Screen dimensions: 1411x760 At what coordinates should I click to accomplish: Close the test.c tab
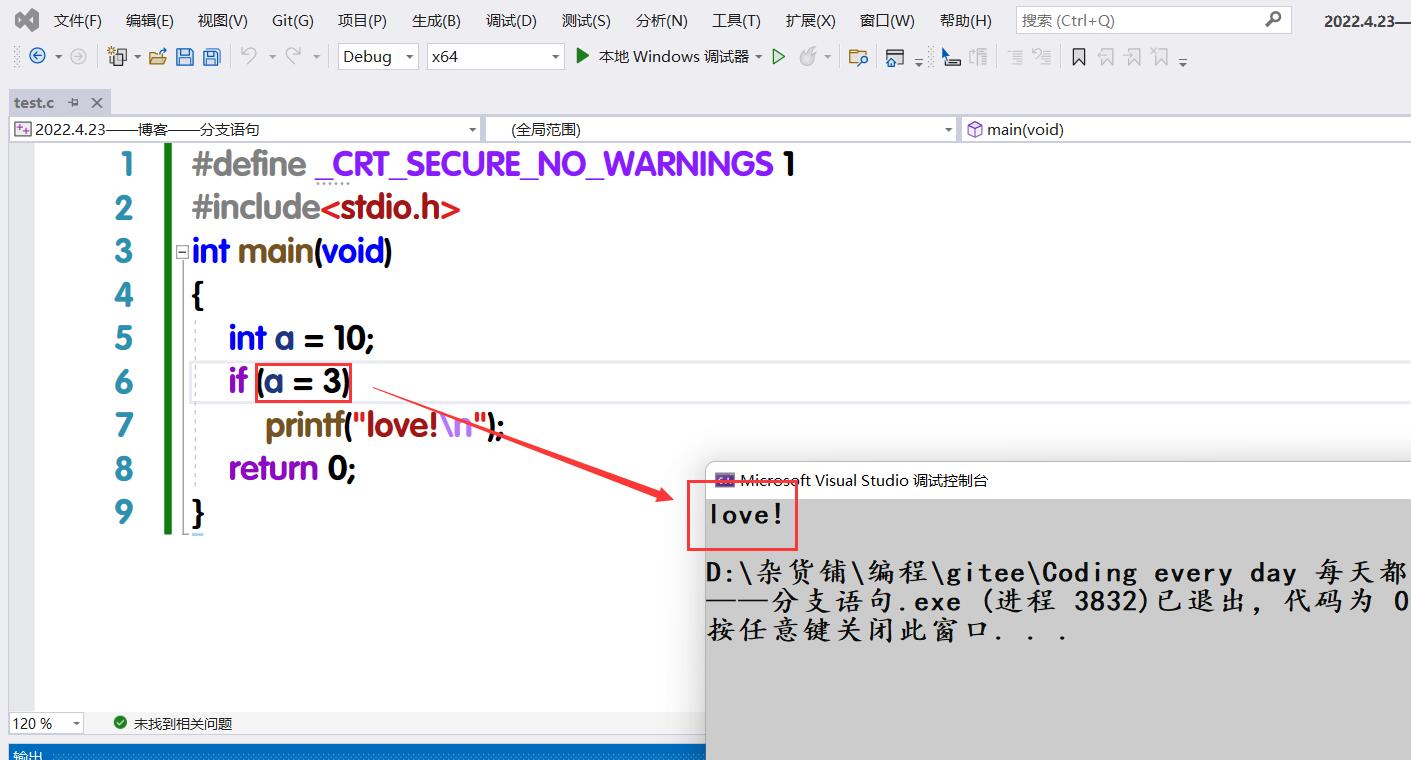coord(97,102)
